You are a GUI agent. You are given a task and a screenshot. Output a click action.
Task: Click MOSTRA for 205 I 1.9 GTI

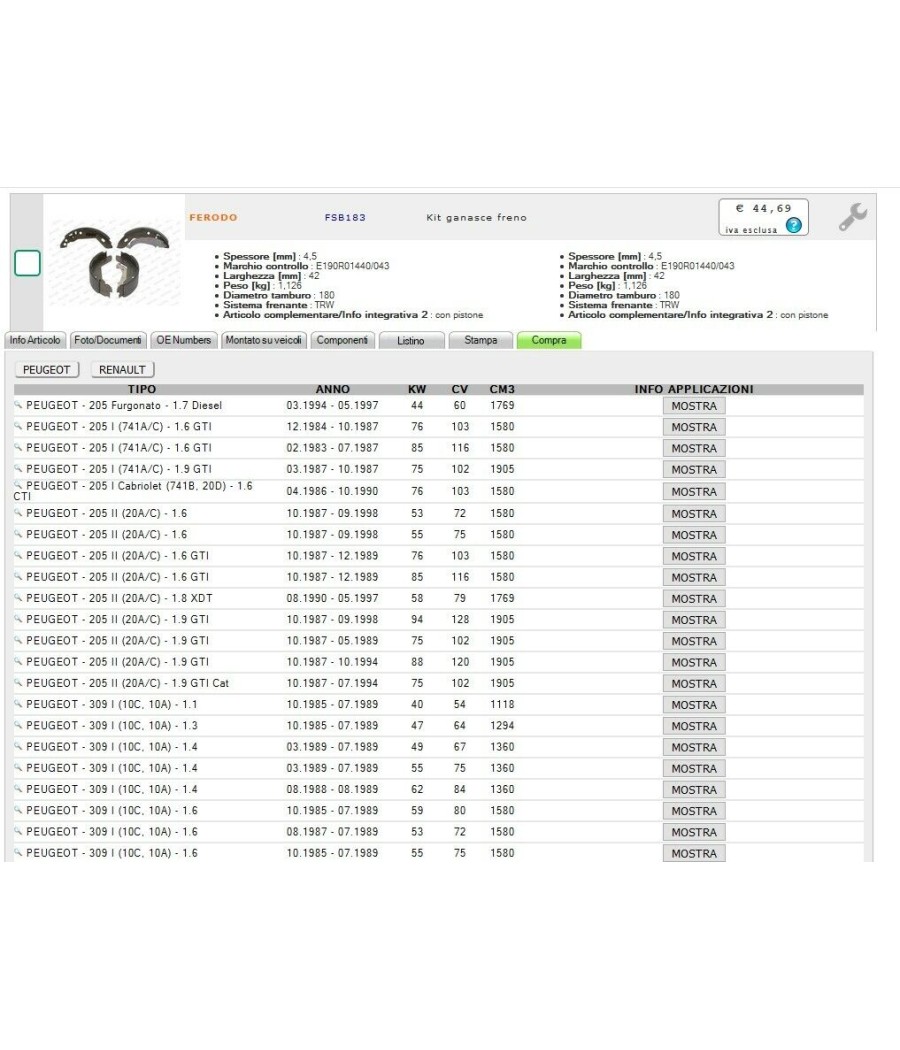point(694,469)
